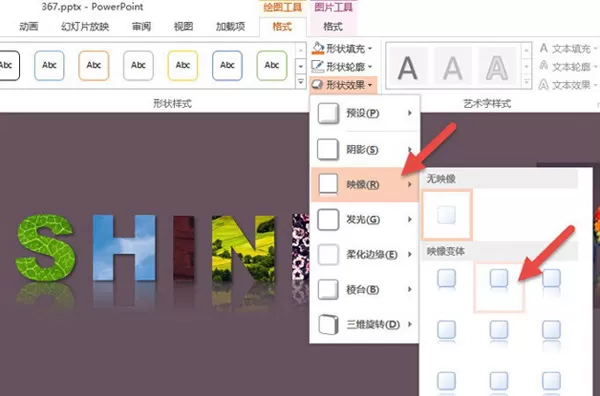The image size is (600, 396).
Task: Open the 幻灯片放映 ribbon tab
Action: pyautogui.click(x=85, y=26)
